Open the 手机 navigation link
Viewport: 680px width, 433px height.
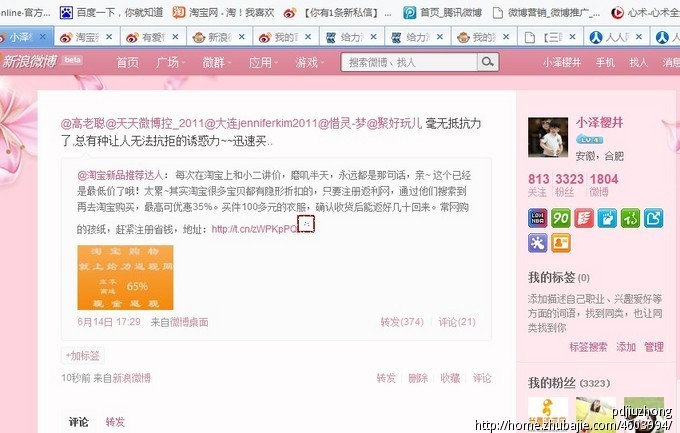(x=605, y=62)
